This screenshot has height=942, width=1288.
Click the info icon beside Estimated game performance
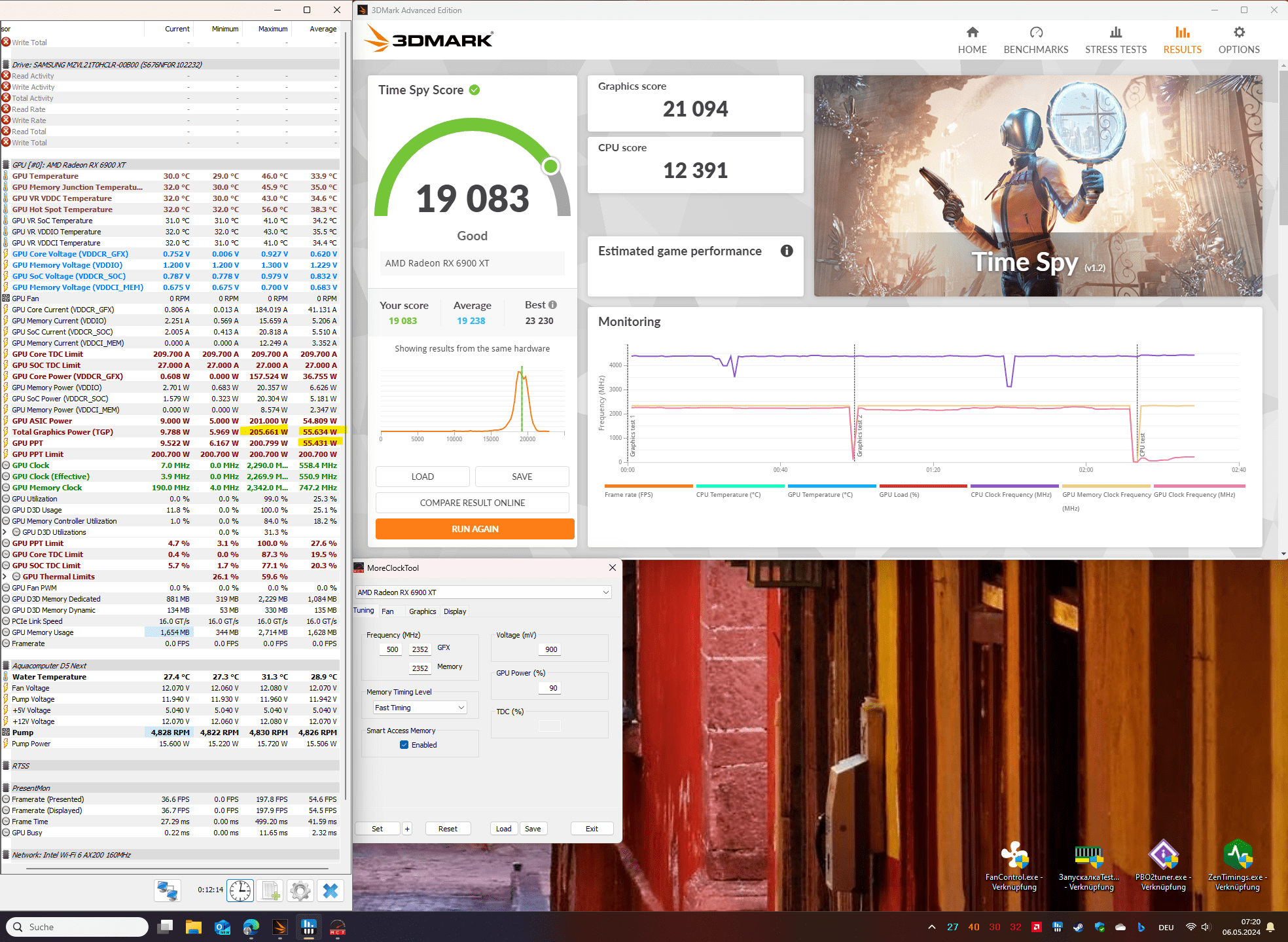[787, 251]
